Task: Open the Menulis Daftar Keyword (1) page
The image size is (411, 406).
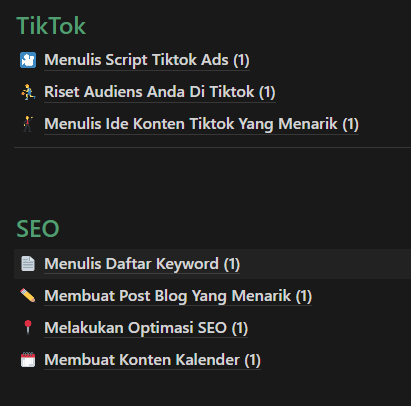Action: 142,264
